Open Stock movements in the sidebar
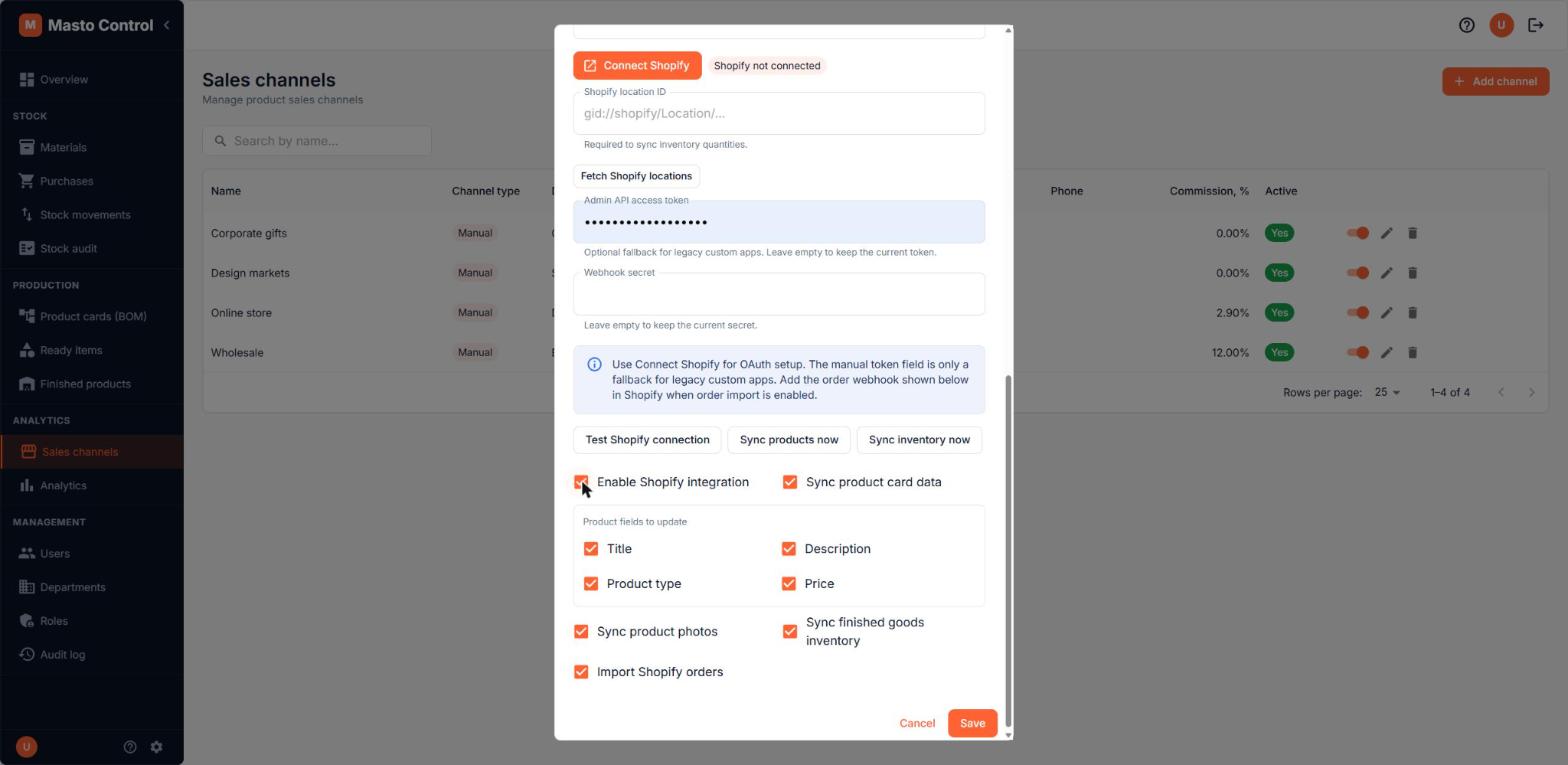Viewport: 1568px width, 765px height. click(91, 215)
